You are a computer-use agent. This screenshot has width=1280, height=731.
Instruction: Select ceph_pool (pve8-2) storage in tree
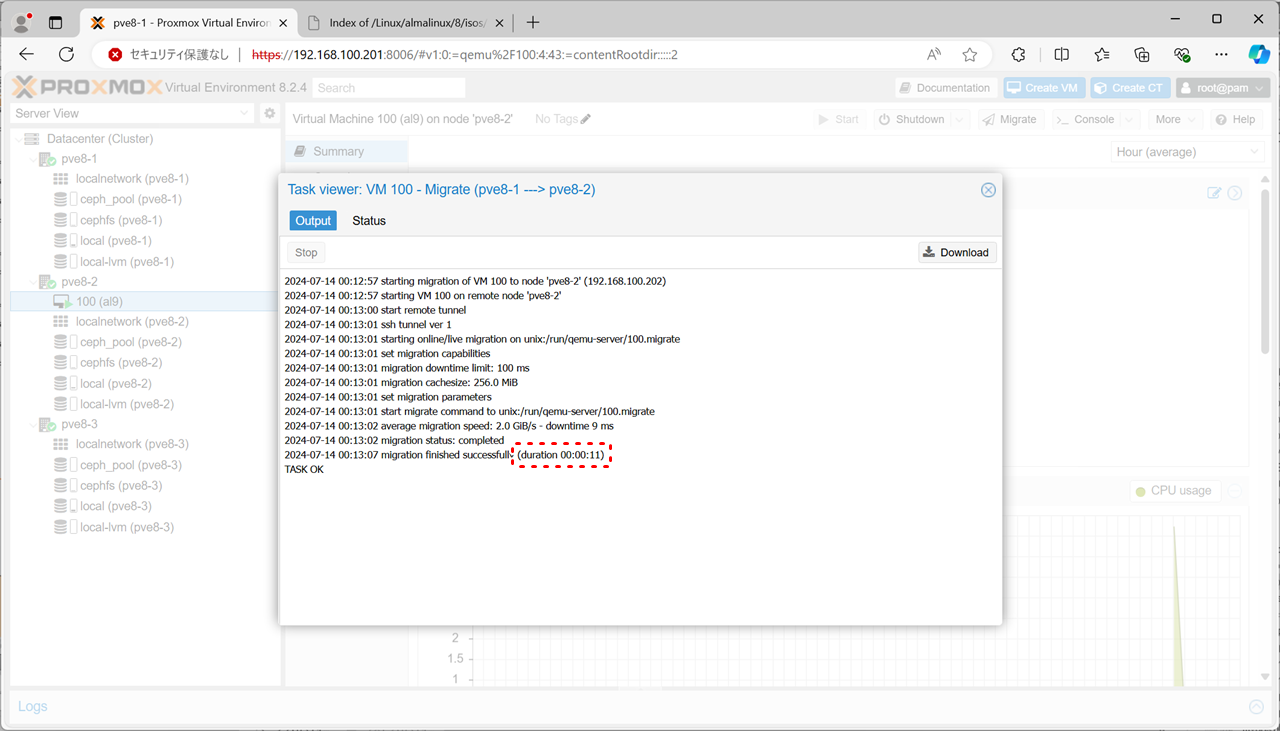click(x=130, y=342)
